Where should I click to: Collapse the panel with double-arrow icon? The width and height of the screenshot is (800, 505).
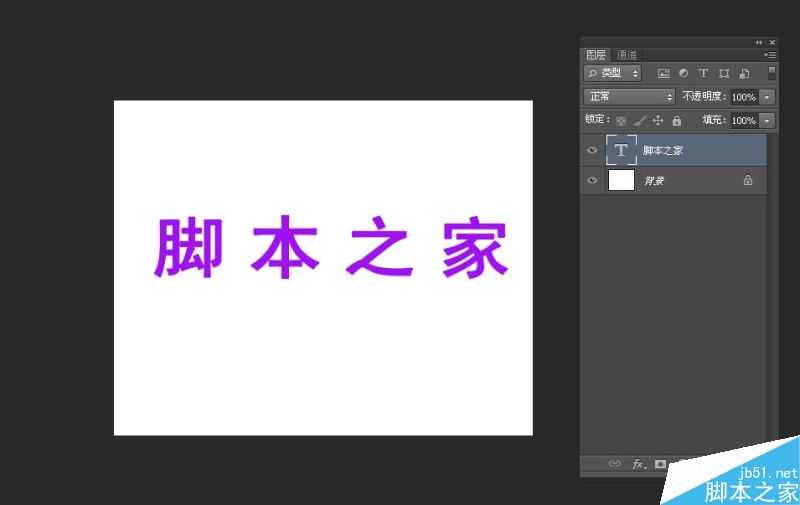pos(759,42)
